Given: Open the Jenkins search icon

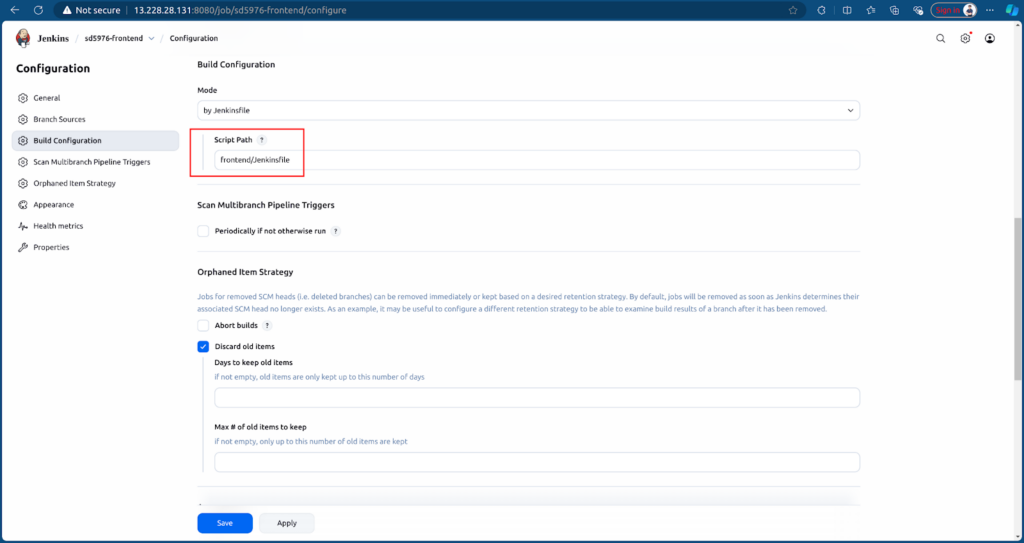Looking at the screenshot, I should pyautogui.click(x=940, y=39).
